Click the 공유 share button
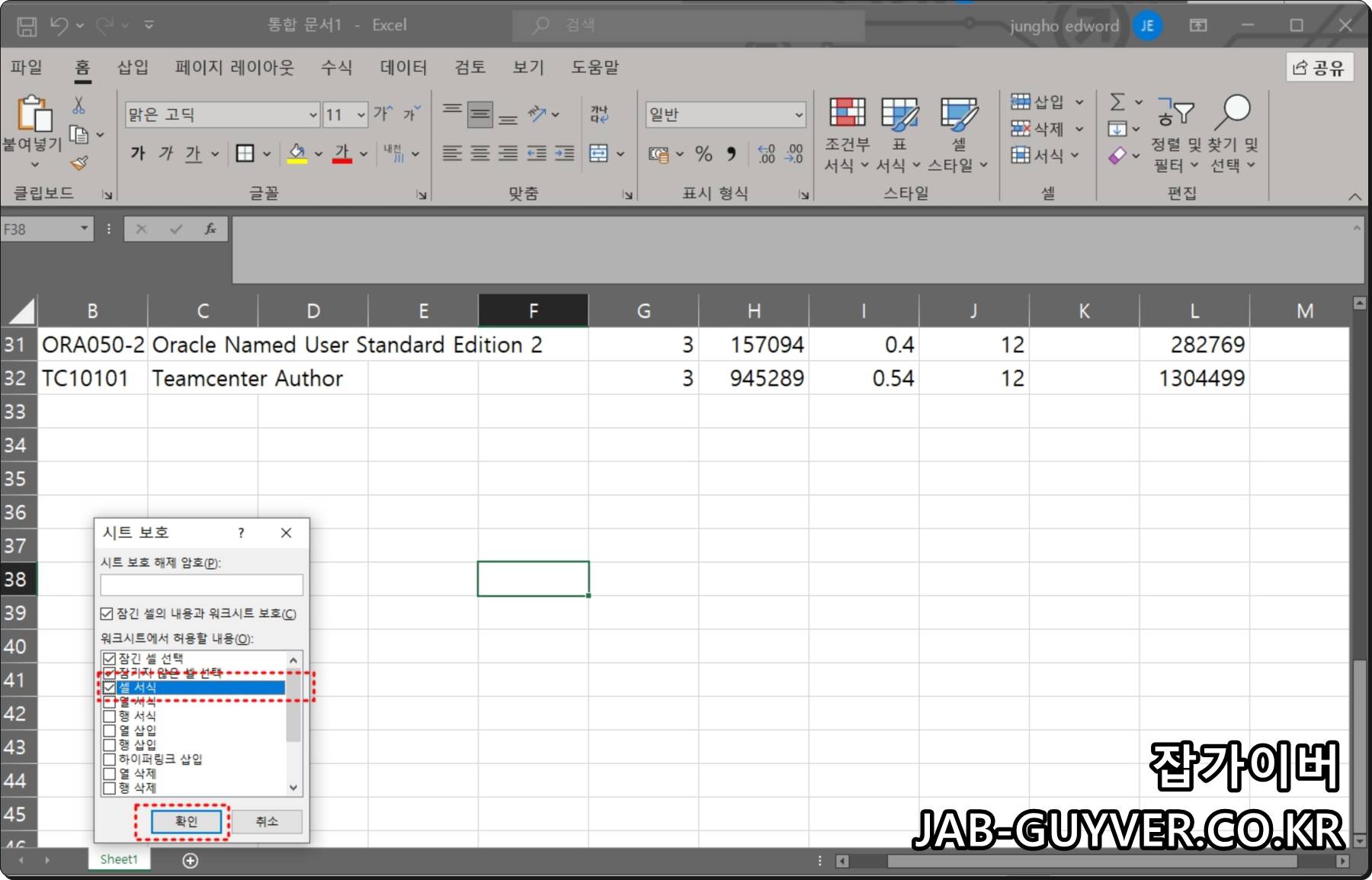The height and width of the screenshot is (880, 1372). coord(1319,68)
